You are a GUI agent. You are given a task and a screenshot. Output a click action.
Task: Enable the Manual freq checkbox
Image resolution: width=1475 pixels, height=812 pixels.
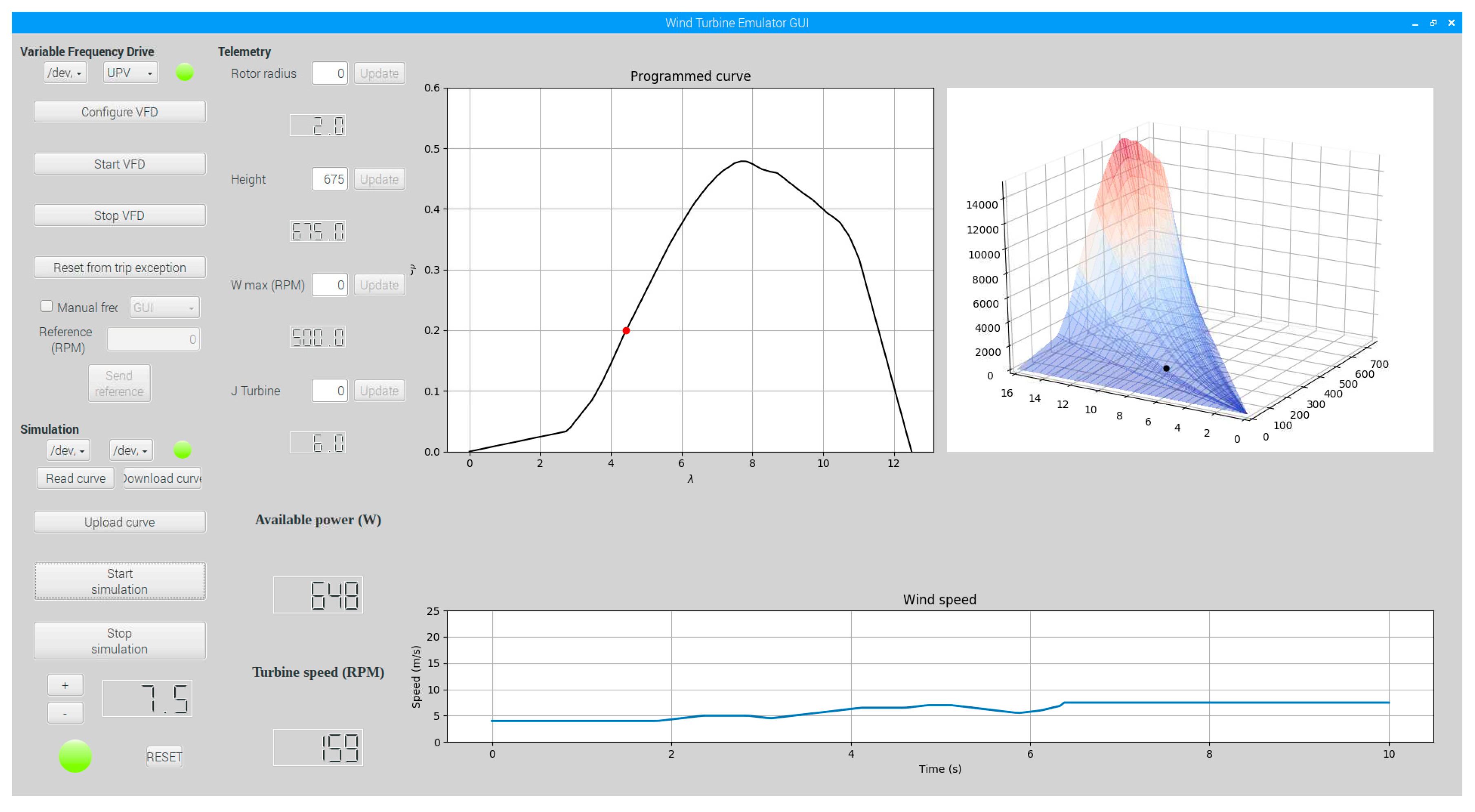click(47, 306)
